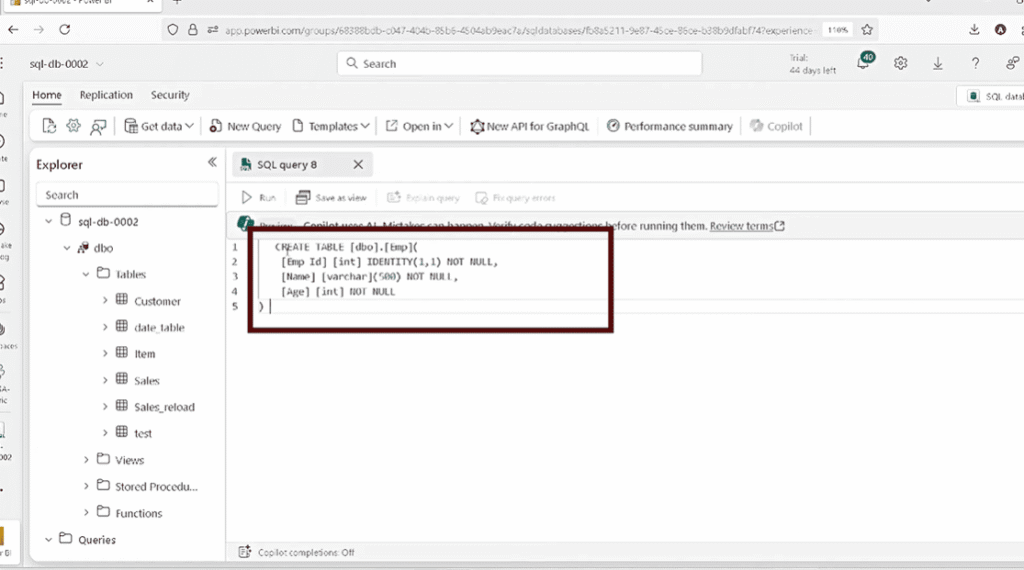Click the shield tracking protection icon
The height and width of the screenshot is (570, 1024).
172,29
